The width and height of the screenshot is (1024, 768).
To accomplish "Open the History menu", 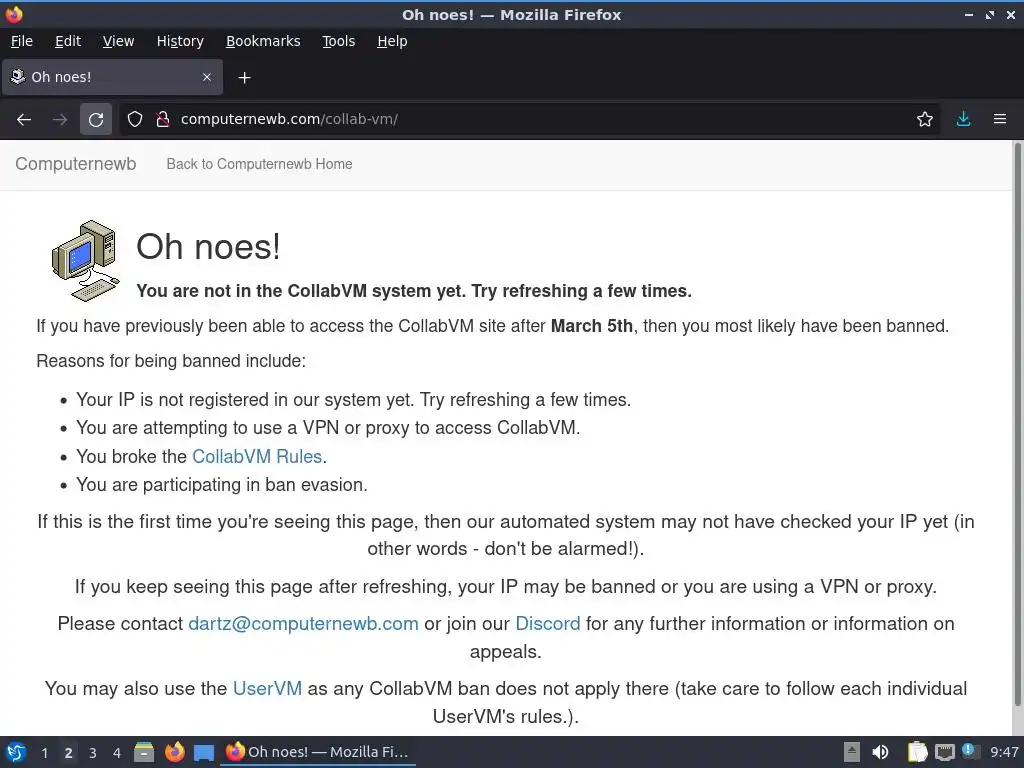I will tap(180, 41).
